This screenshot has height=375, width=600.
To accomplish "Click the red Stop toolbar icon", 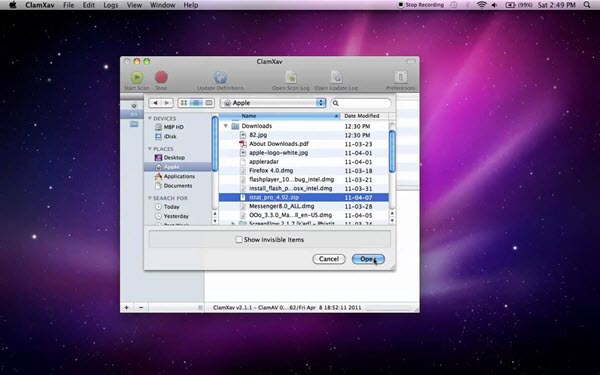I will 161,77.
